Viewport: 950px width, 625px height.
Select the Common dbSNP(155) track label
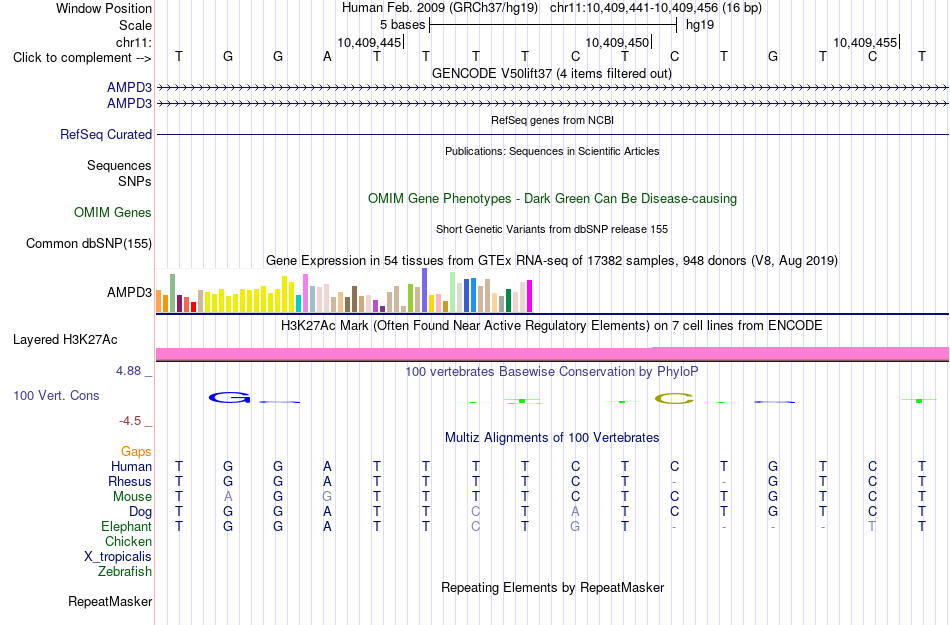[89, 243]
